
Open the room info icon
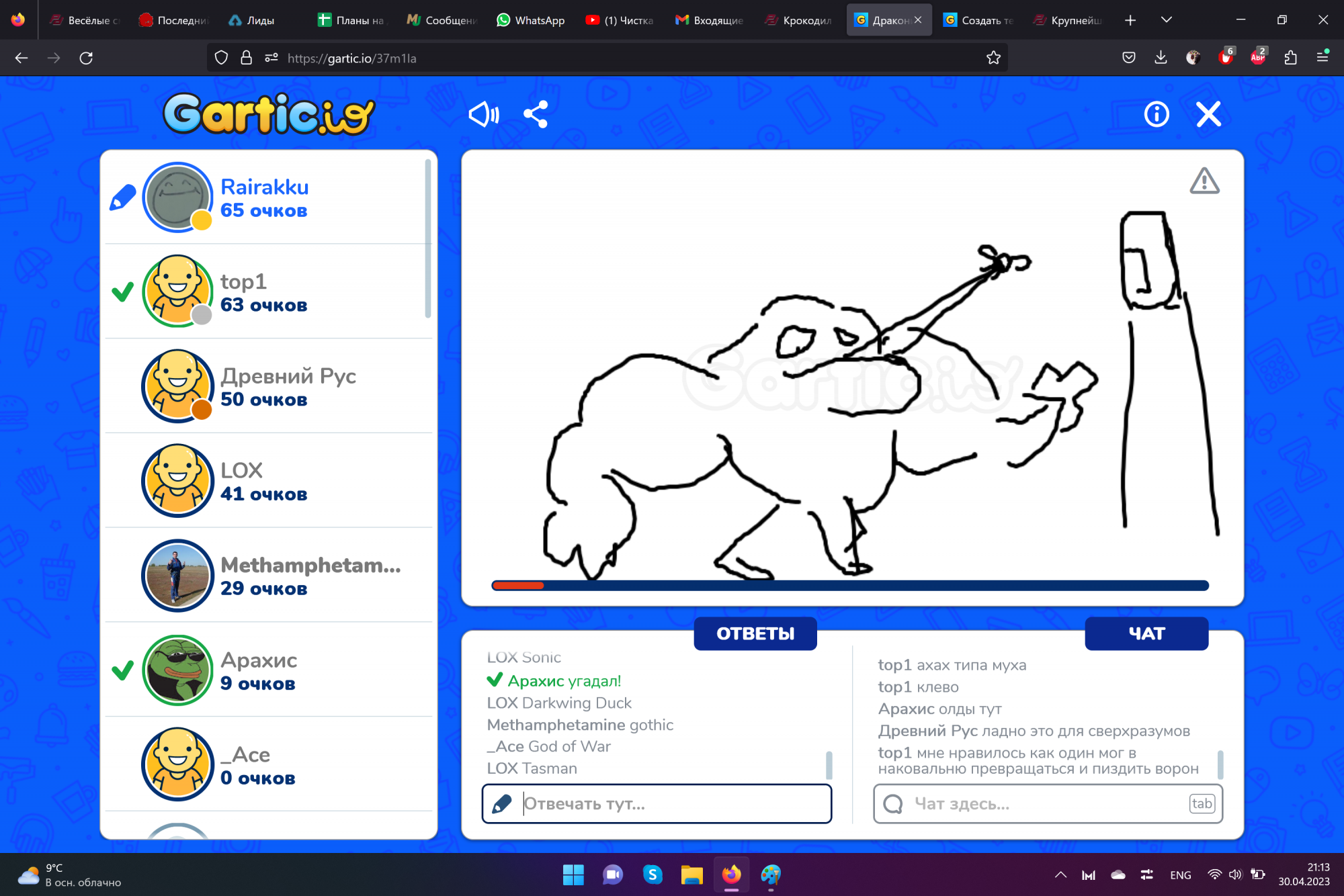coord(1156,115)
